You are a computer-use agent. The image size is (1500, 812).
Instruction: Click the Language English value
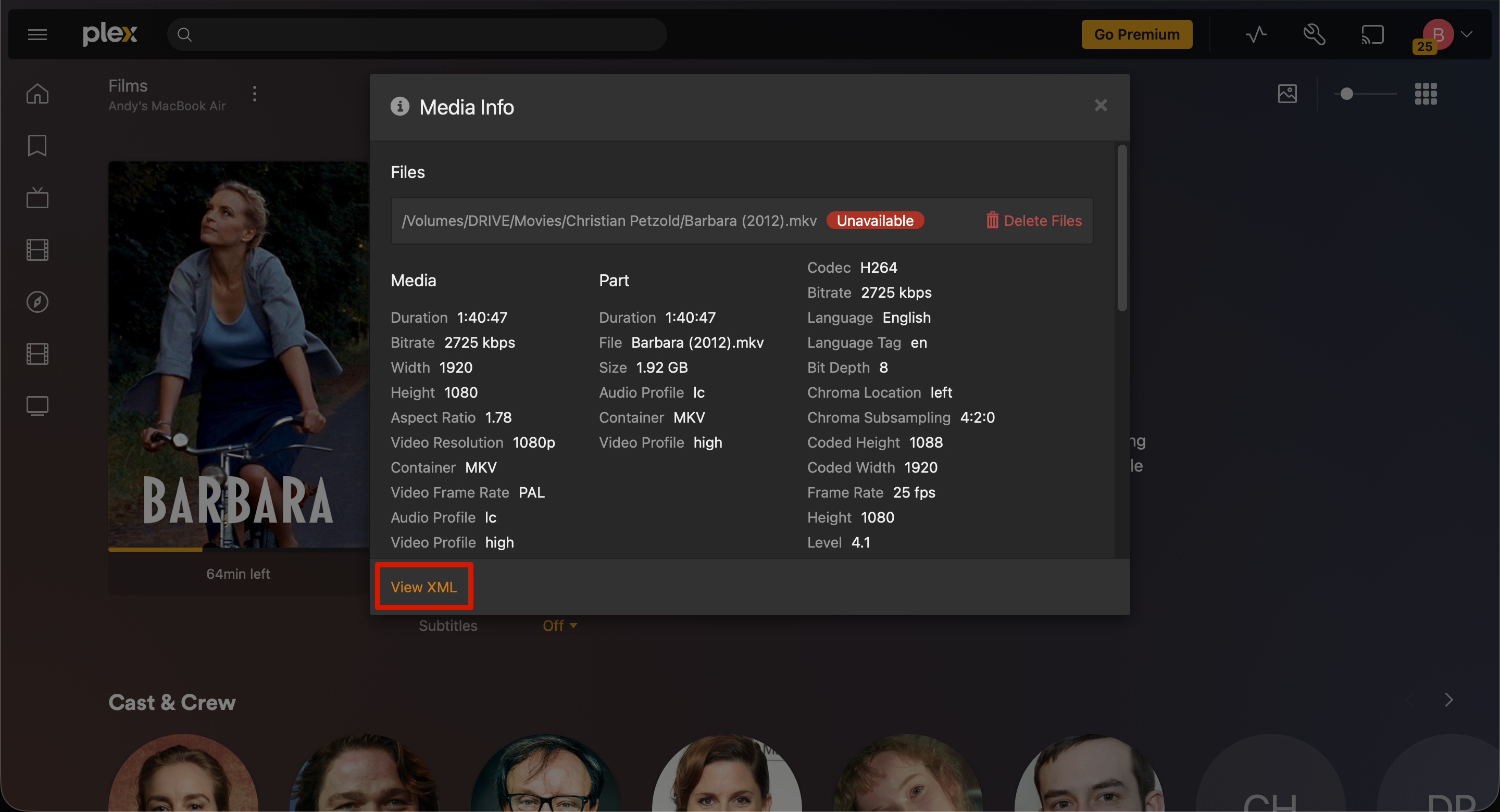[x=906, y=318]
